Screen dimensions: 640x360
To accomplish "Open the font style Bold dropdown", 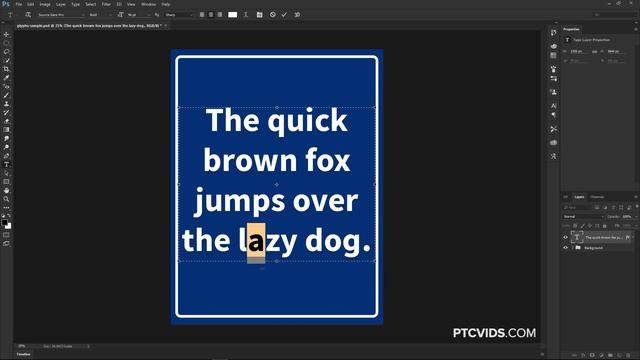I will click(100, 15).
